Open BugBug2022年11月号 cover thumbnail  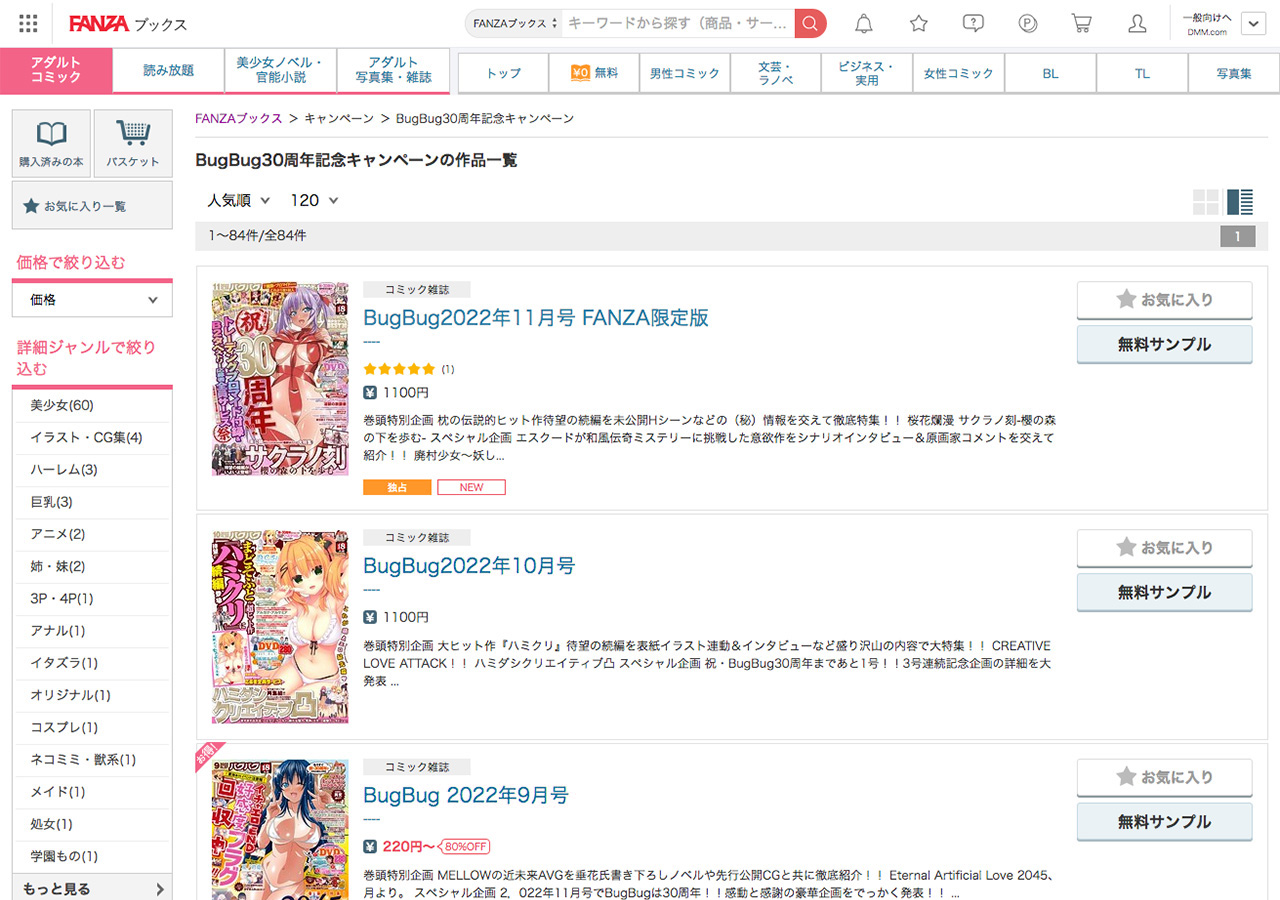click(x=280, y=379)
